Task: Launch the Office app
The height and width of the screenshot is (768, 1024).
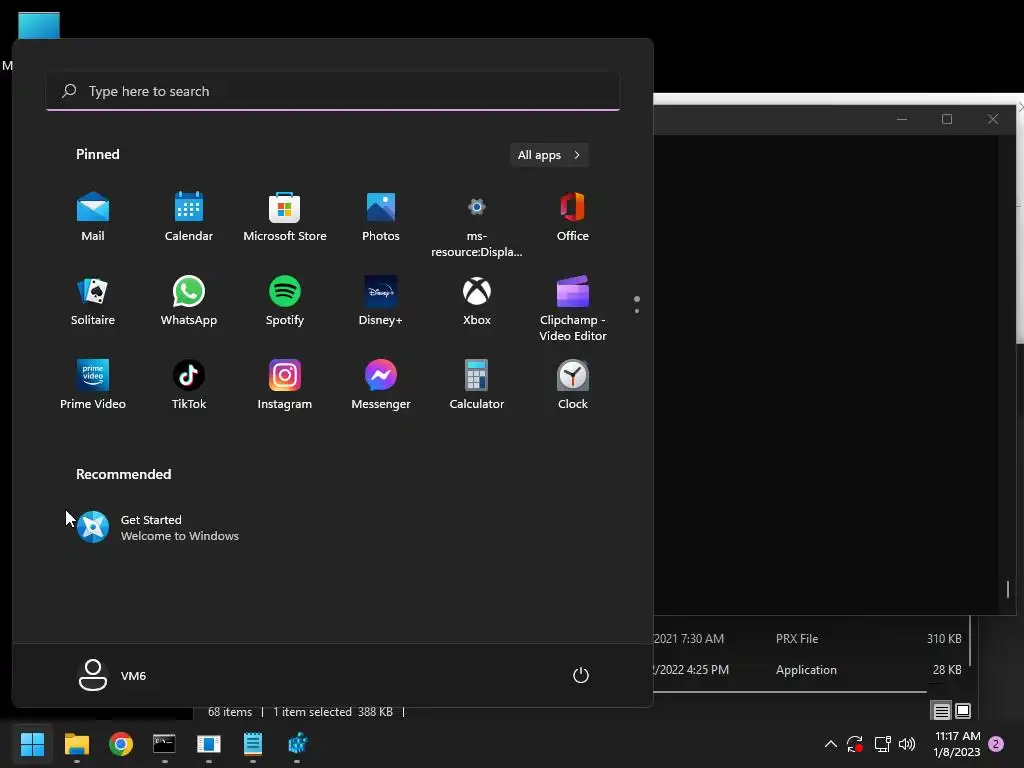Action: click(x=573, y=217)
